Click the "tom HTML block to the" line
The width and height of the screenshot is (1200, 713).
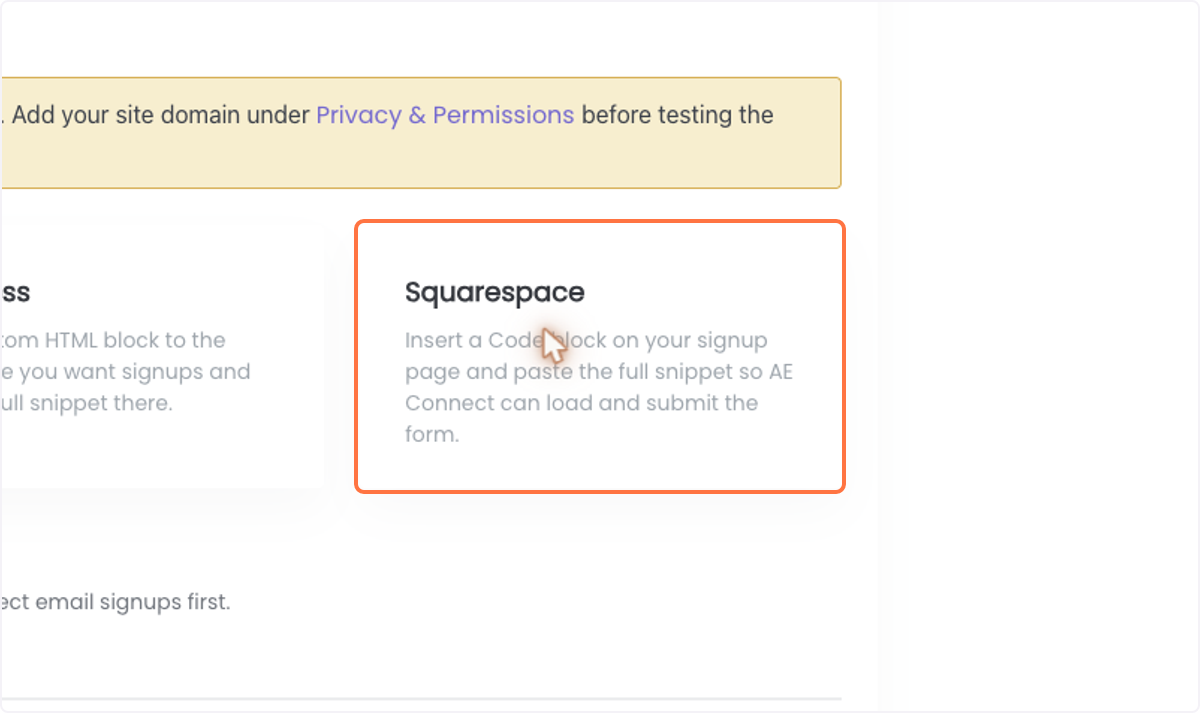coord(113,340)
